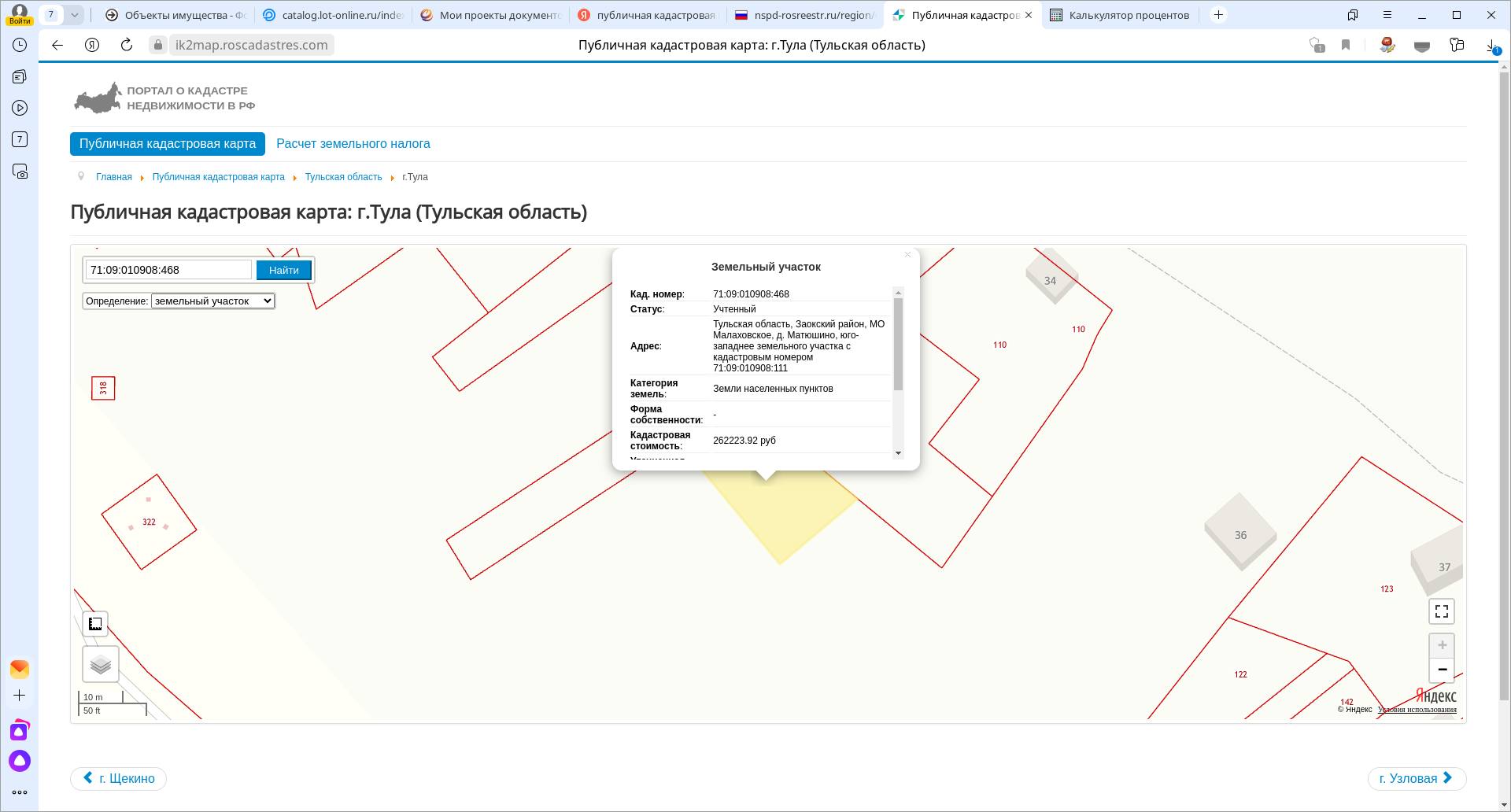Bookmark this page with bookmark icon
Viewport: 1511px width, 812px height.
tap(1346, 45)
